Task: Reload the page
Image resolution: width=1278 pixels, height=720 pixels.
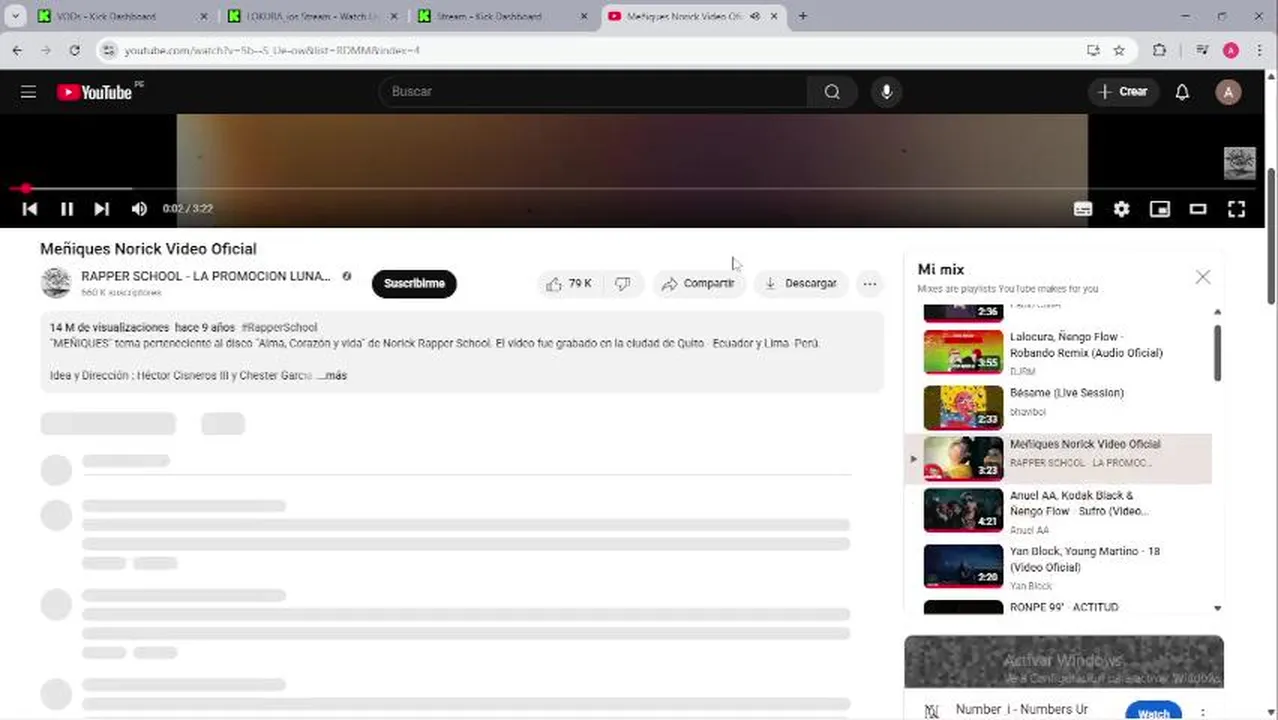Action: (x=74, y=50)
